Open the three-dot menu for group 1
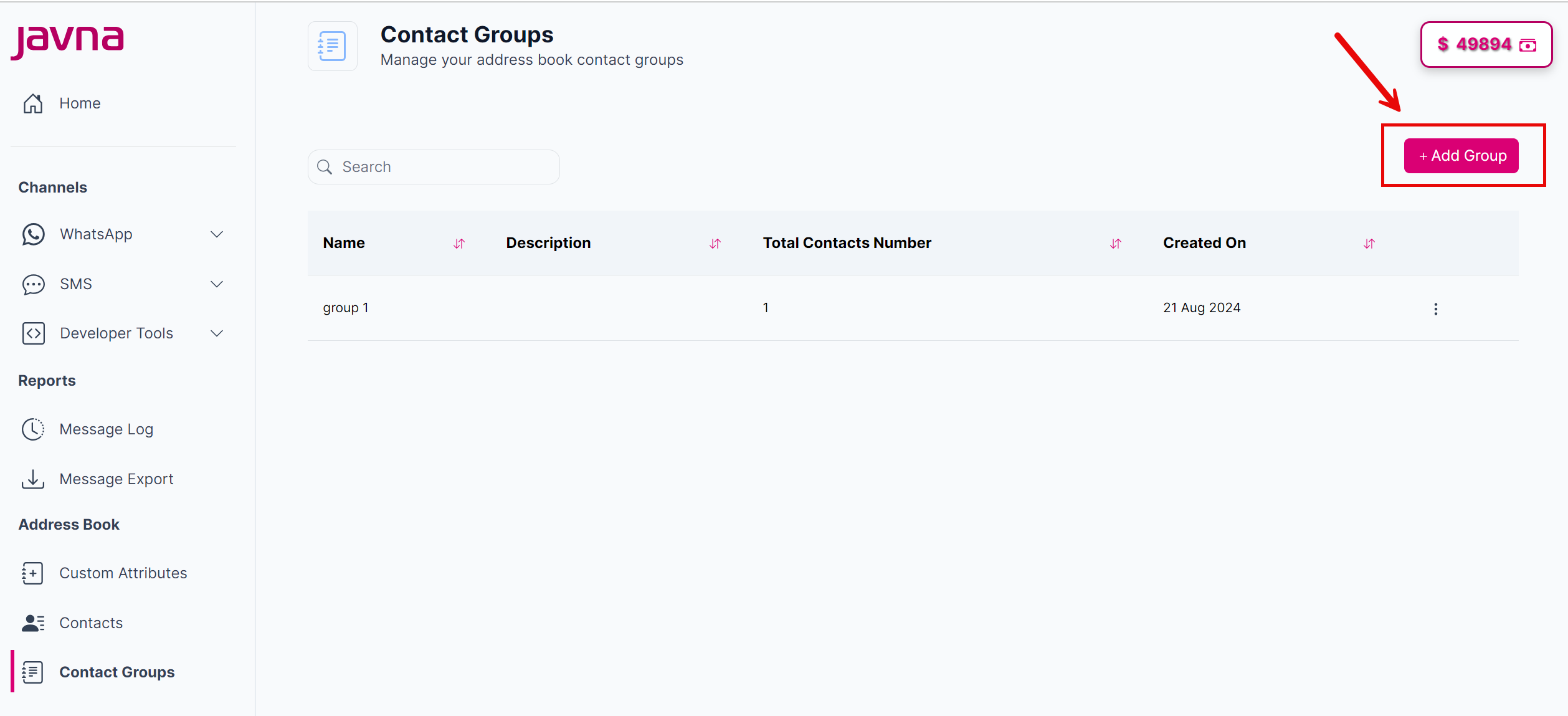Screen dimensions: 1568x716 [1435, 308]
